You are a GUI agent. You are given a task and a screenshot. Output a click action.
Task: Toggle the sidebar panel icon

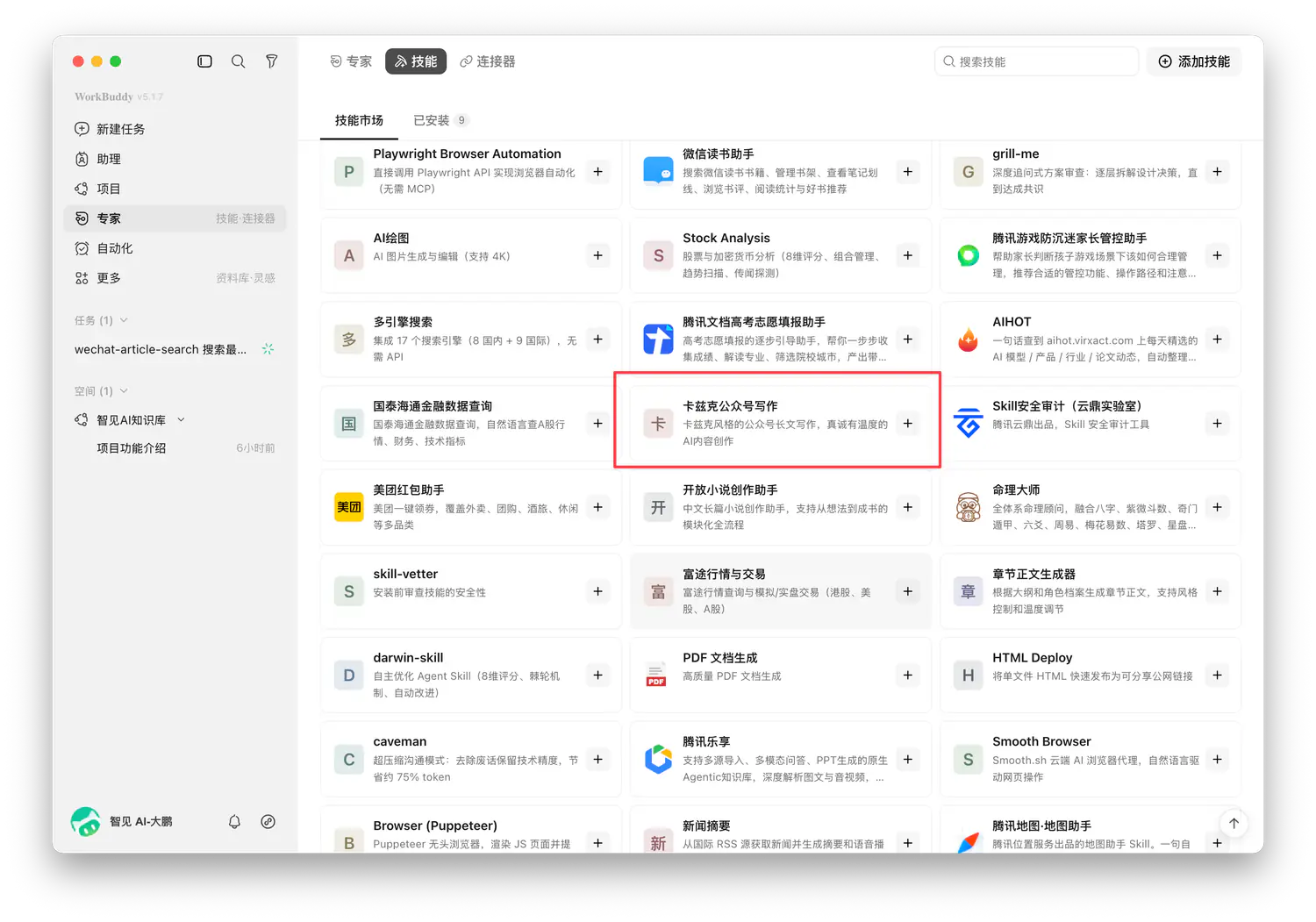(204, 61)
